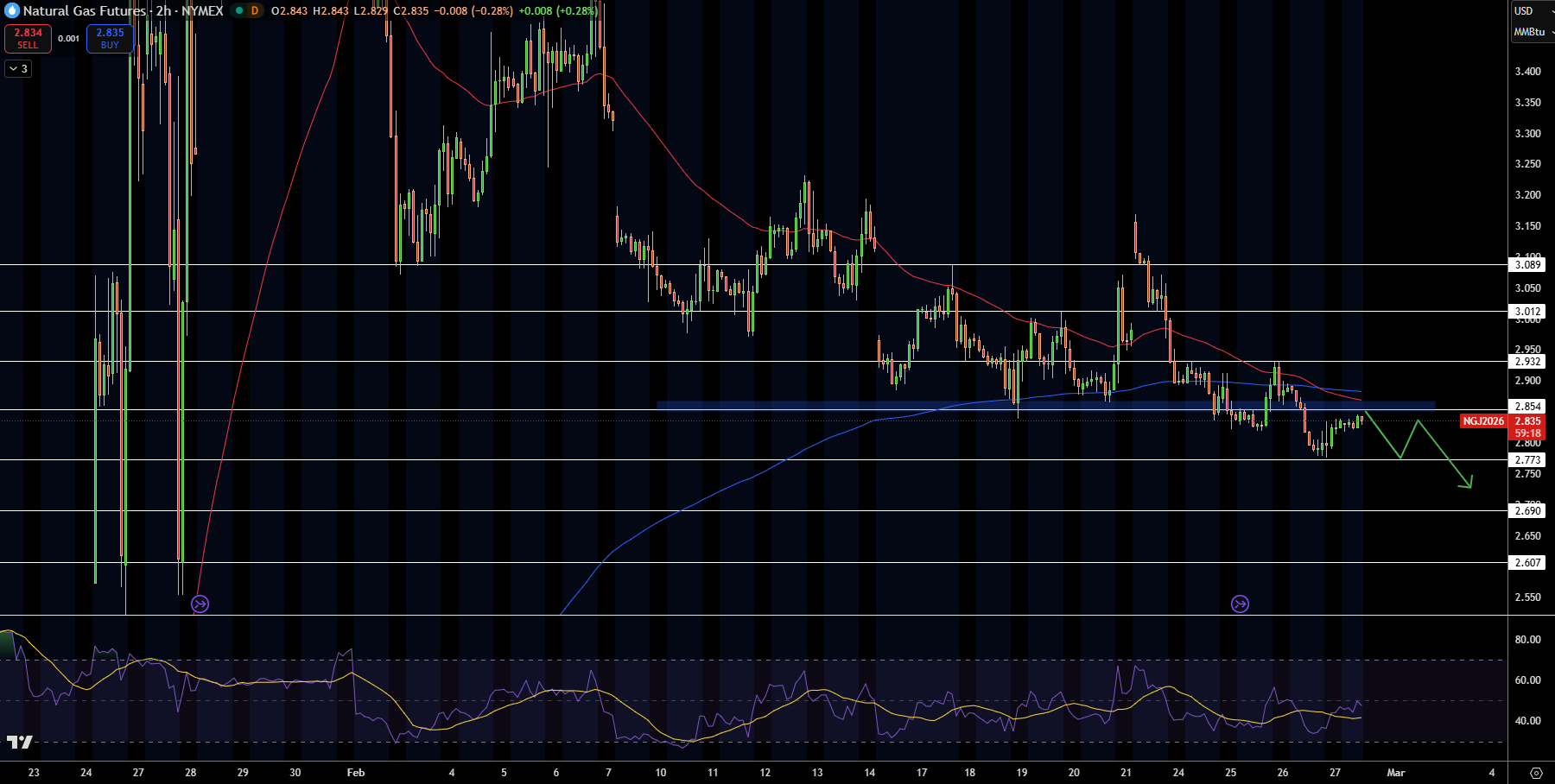The width and height of the screenshot is (1555, 784).
Task: Click the NGJ2026 price label tag
Action: coord(1483,421)
